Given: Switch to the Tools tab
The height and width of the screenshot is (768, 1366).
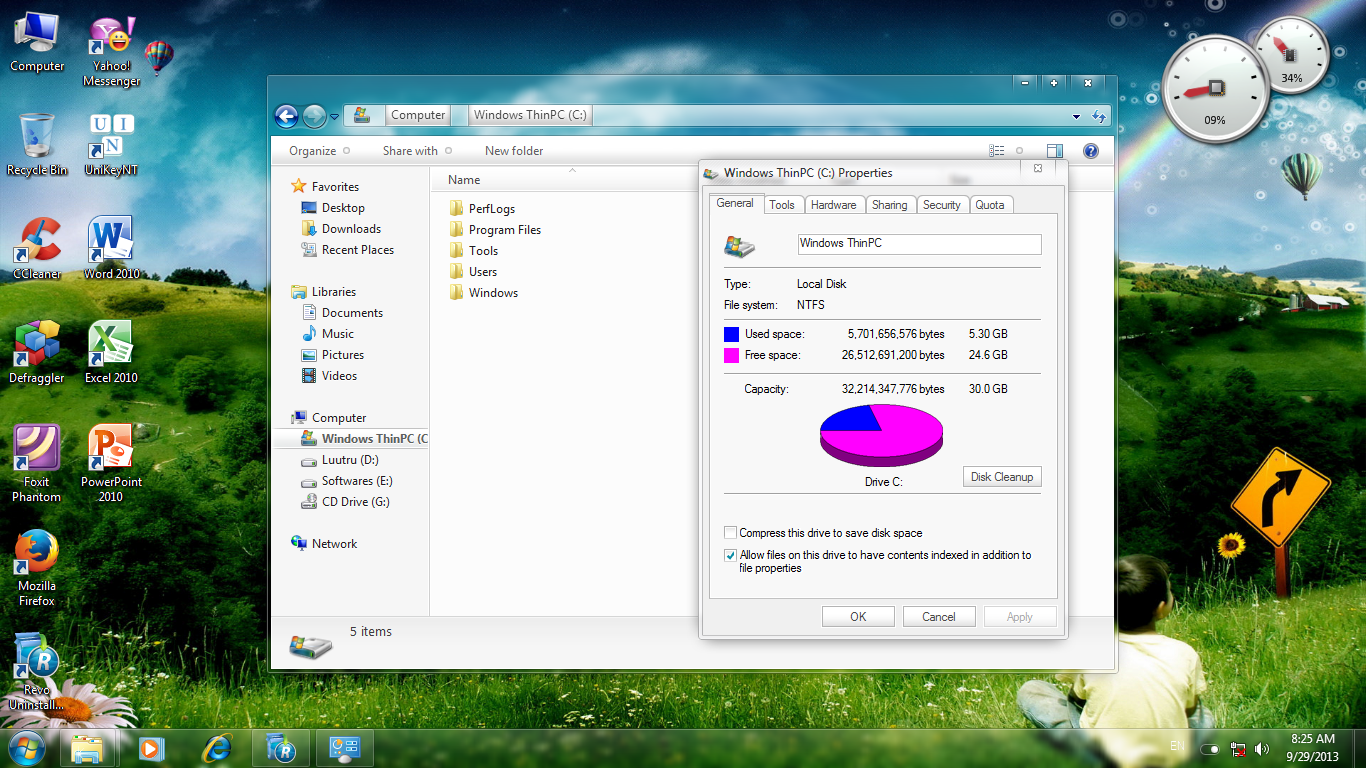Looking at the screenshot, I should (x=782, y=205).
